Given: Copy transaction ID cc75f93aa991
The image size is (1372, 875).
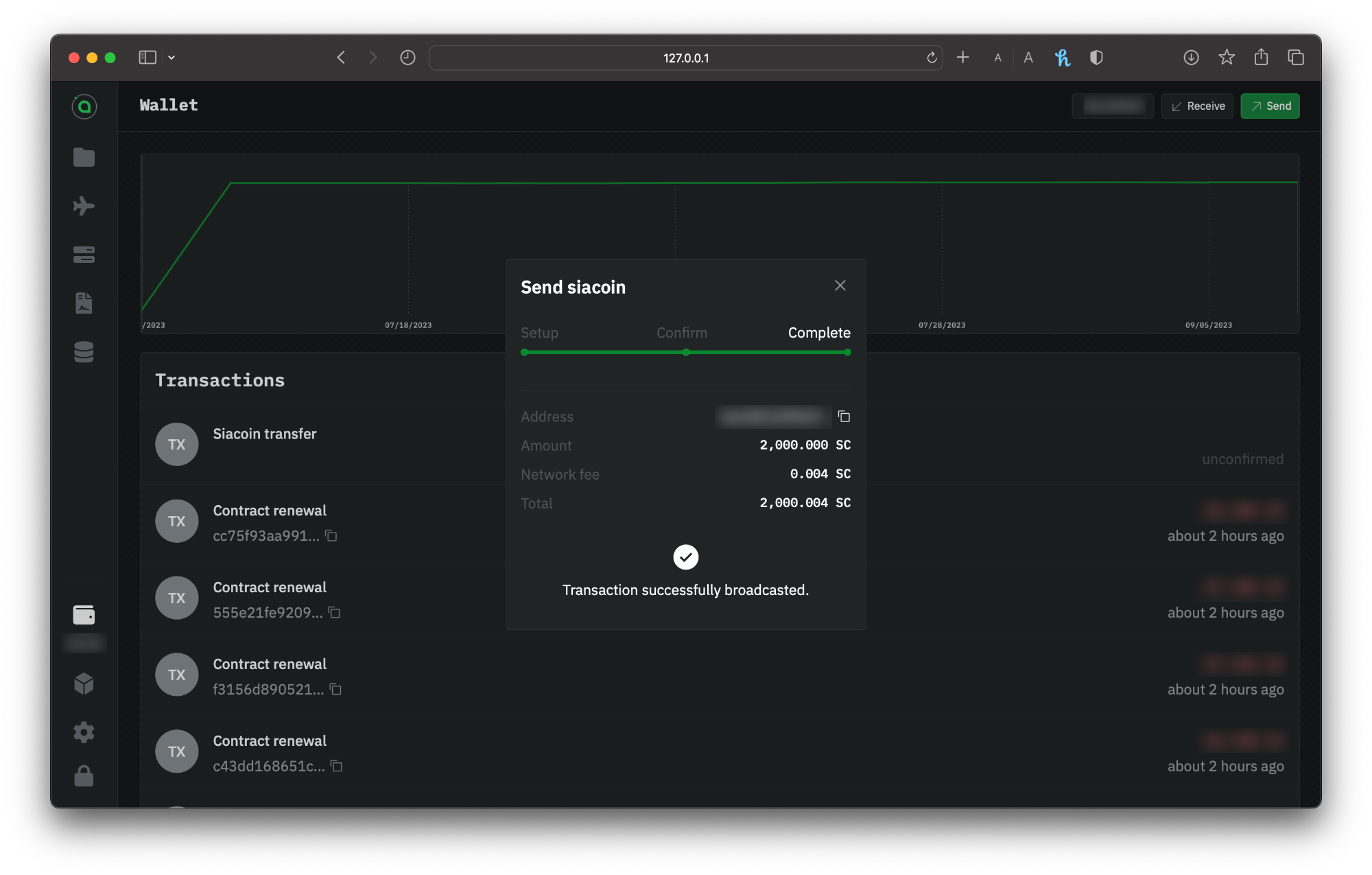Looking at the screenshot, I should (331, 536).
